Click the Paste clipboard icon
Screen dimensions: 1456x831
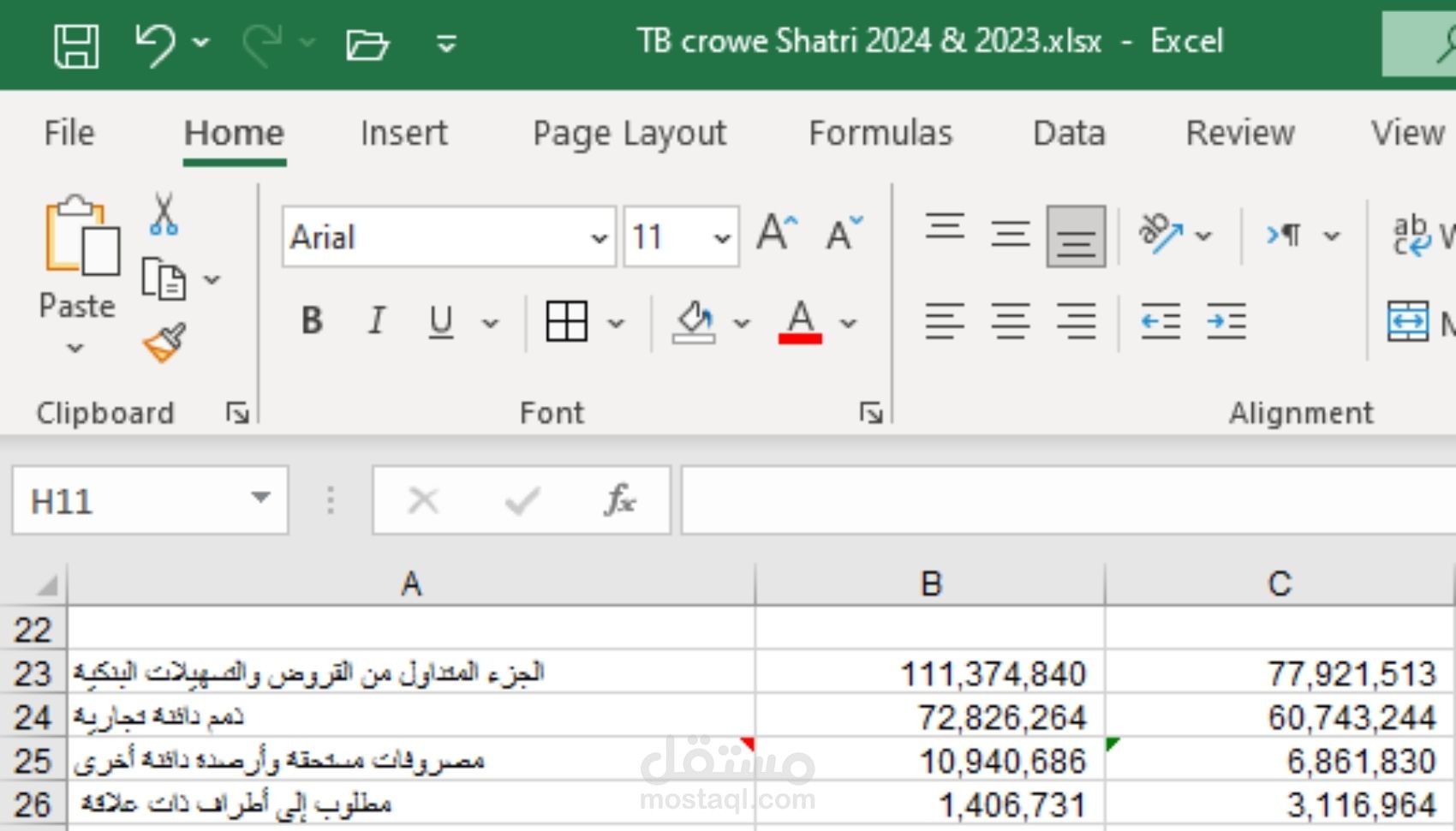81,235
